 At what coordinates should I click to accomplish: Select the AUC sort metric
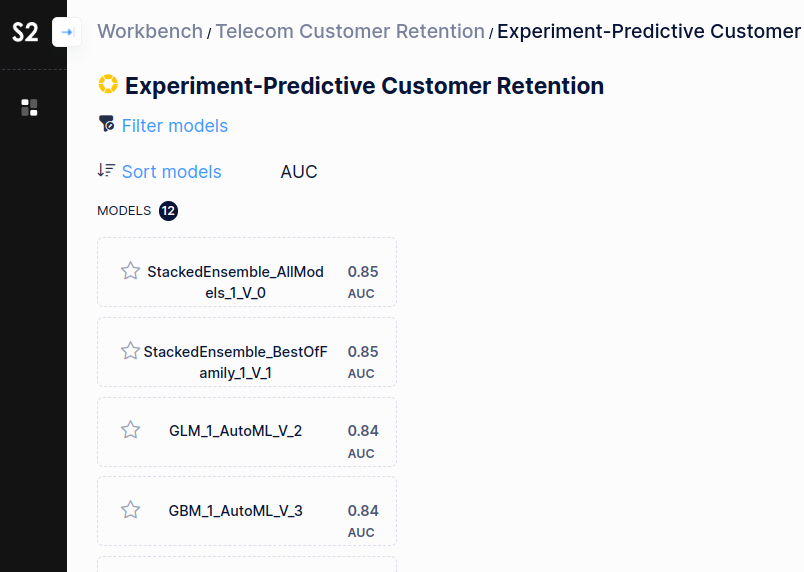point(299,172)
